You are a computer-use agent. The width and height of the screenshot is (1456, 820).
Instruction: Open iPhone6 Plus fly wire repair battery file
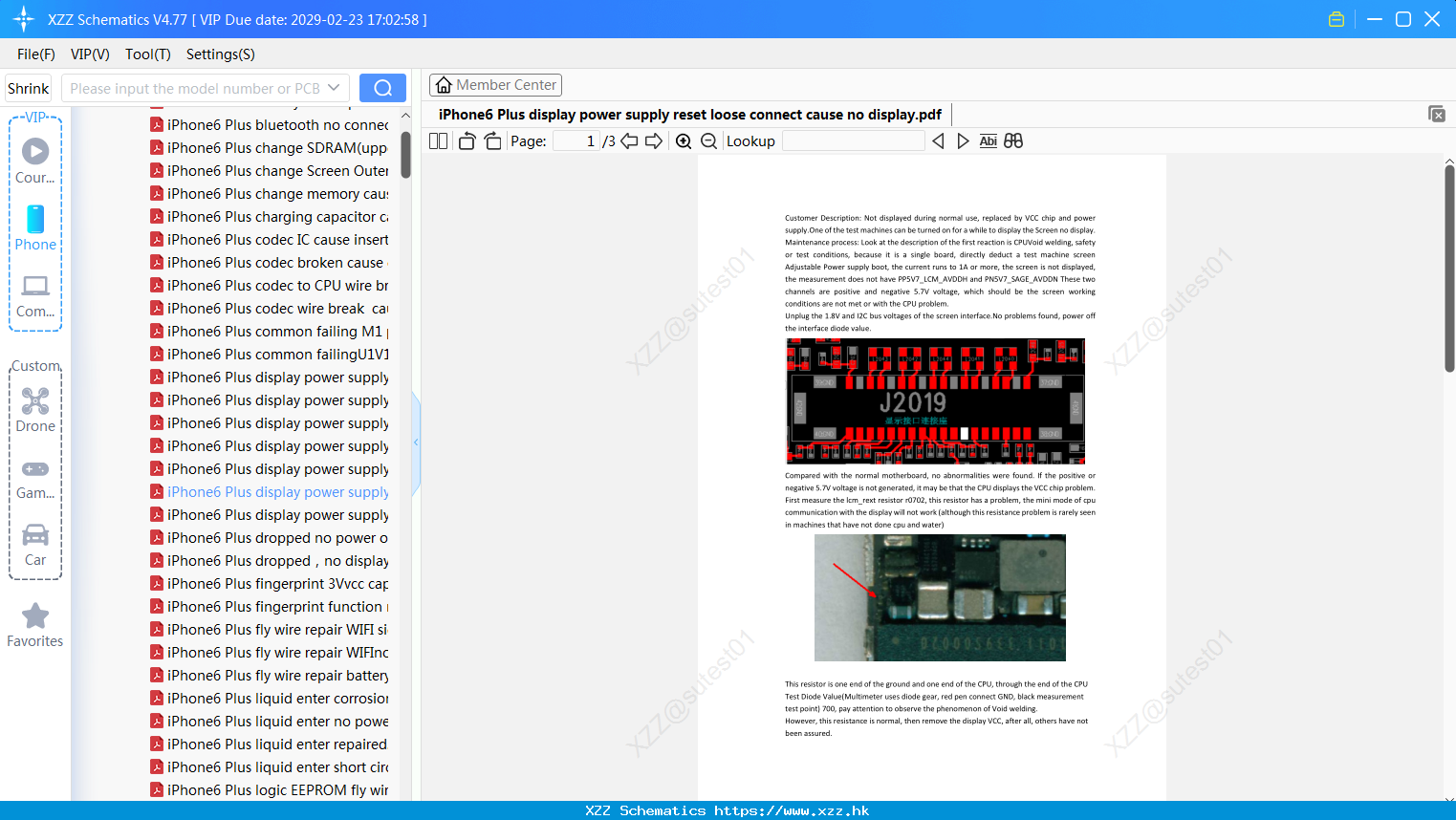pyautogui.click(x=270, y=676)
